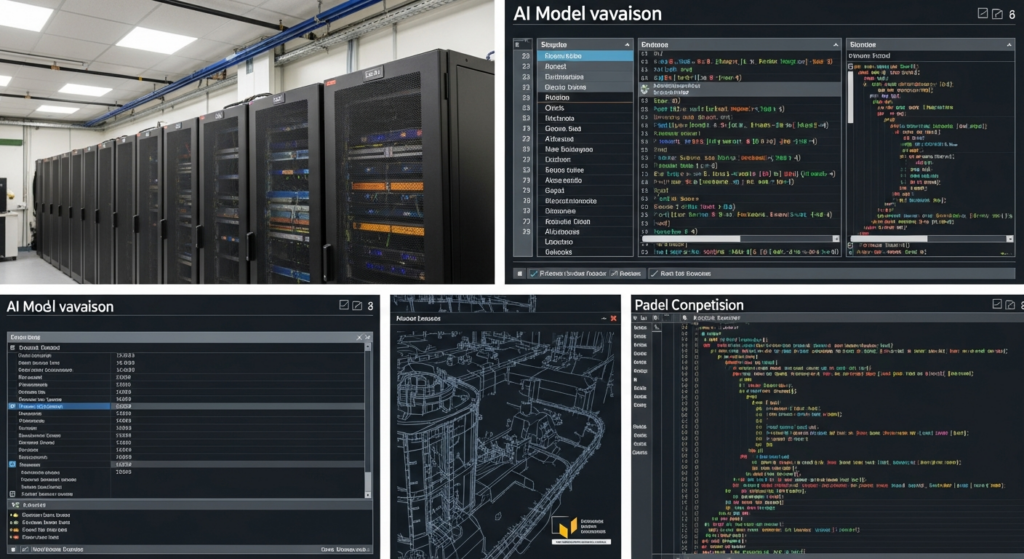Click the magnifier icon before Rcocuk tab label
The image size is (1024, 559).
click(684, 318)
